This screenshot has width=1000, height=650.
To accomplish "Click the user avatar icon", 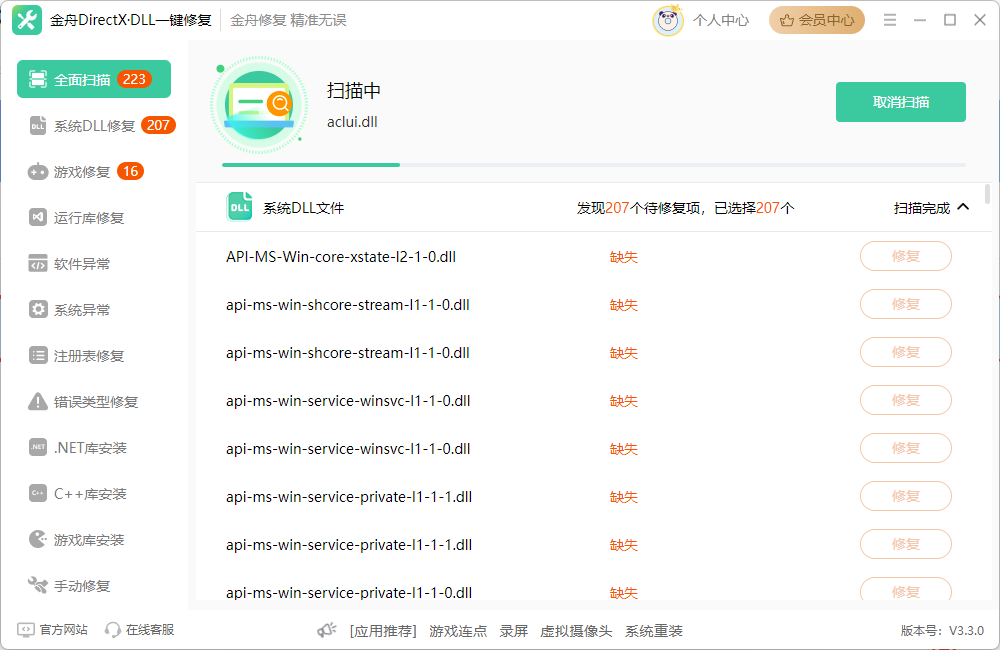I will pyautogui.click(x=668, y=20).
